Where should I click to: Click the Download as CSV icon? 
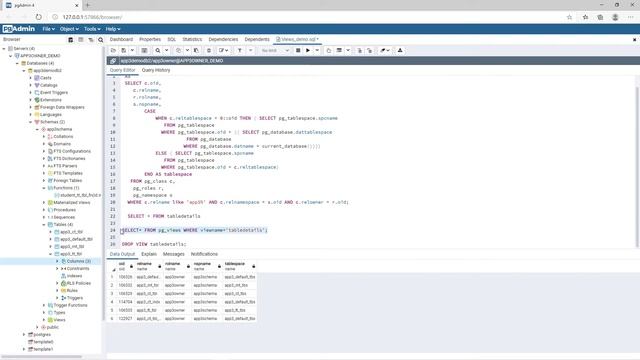[x=400, y=50]
